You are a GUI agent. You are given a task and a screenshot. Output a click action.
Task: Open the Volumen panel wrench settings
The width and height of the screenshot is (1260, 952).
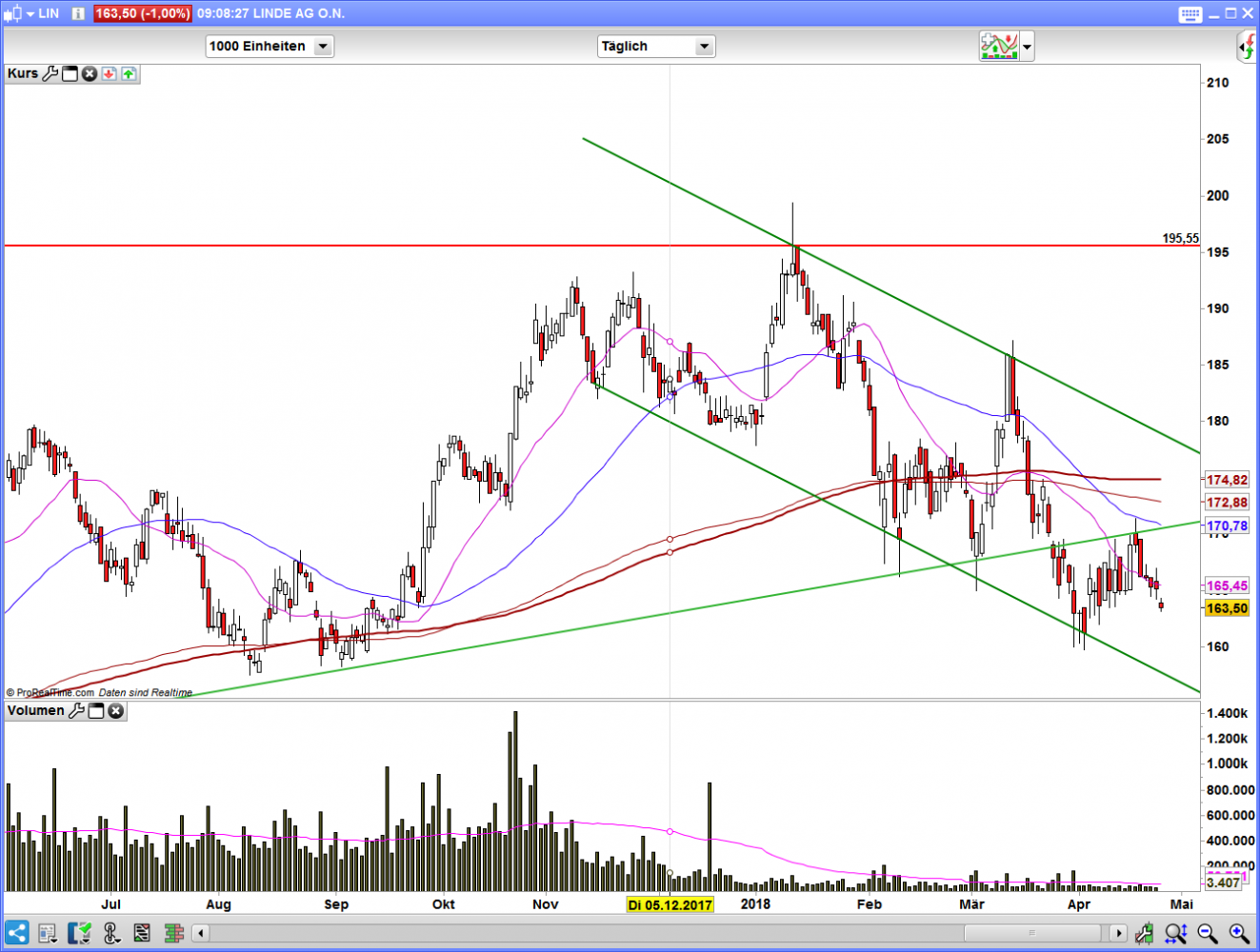click(76, 711)
